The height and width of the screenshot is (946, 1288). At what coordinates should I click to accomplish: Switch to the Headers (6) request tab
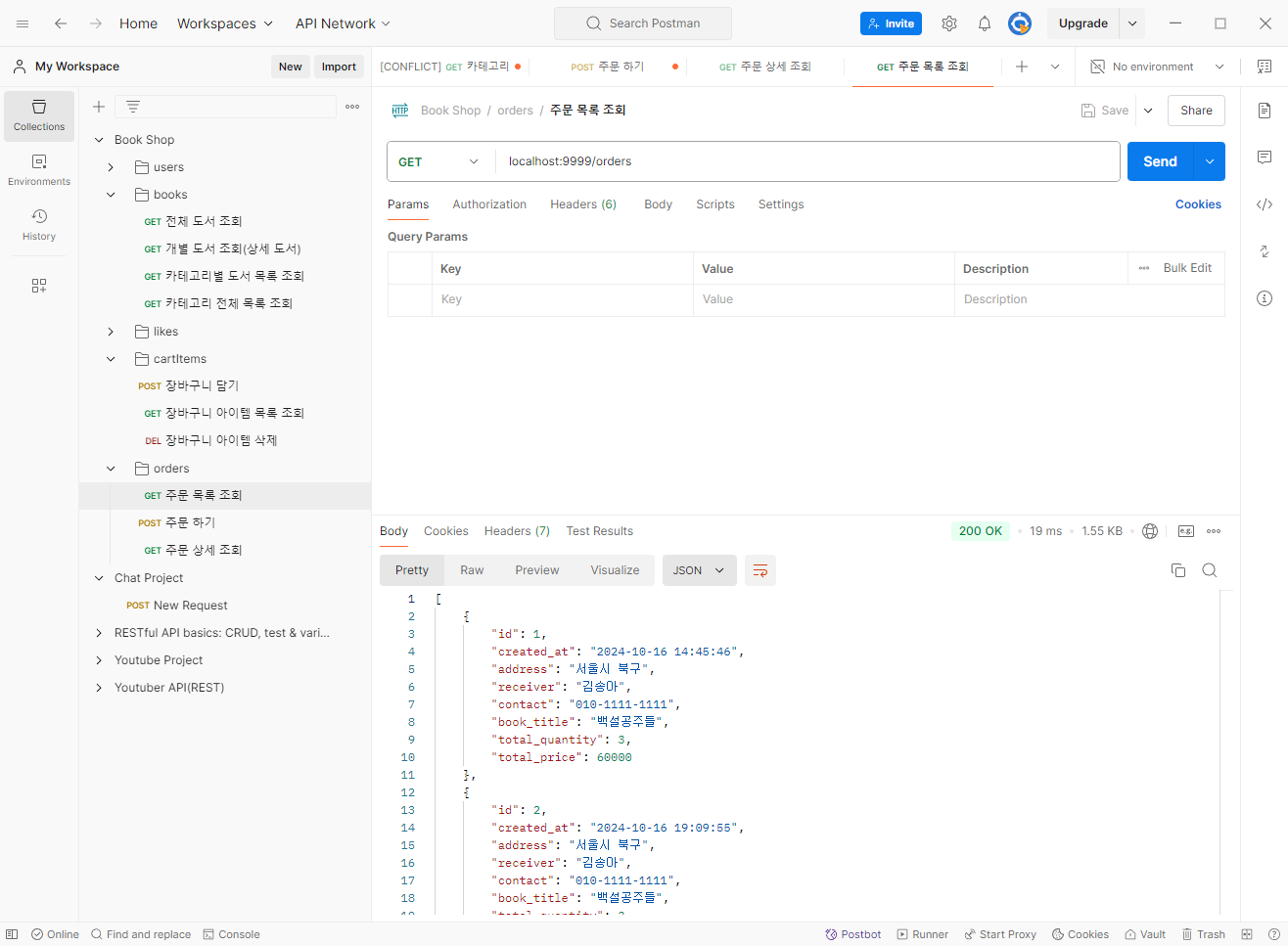click(x=583, y=204)
